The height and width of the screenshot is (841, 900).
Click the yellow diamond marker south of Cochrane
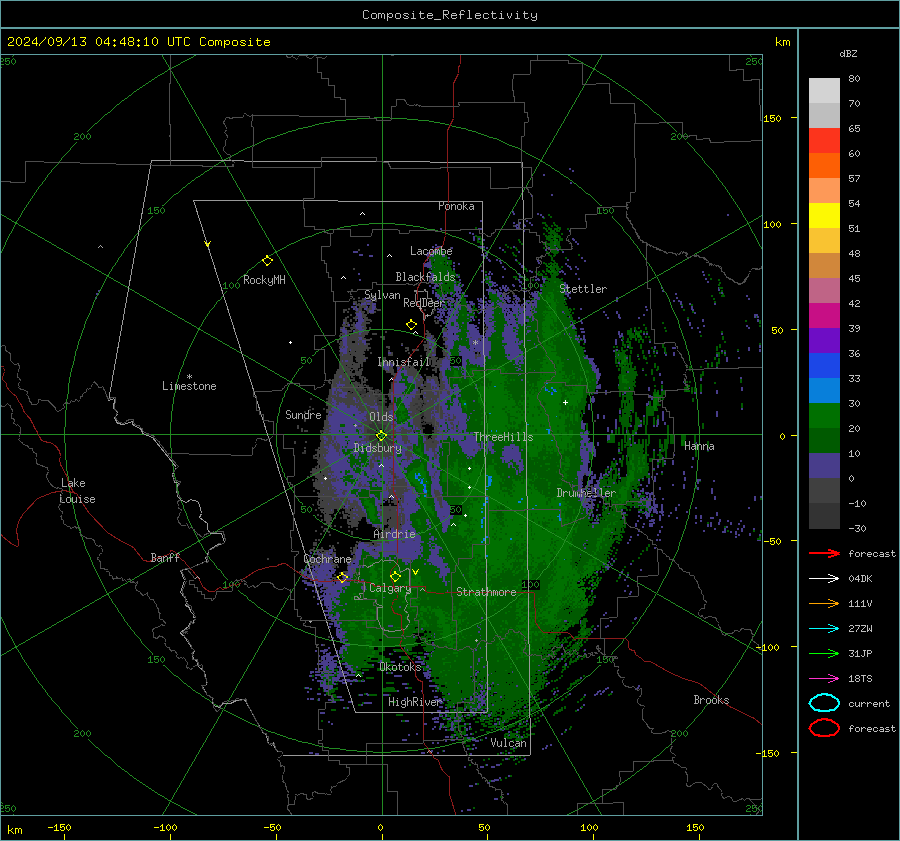click(x=343, y=577)
